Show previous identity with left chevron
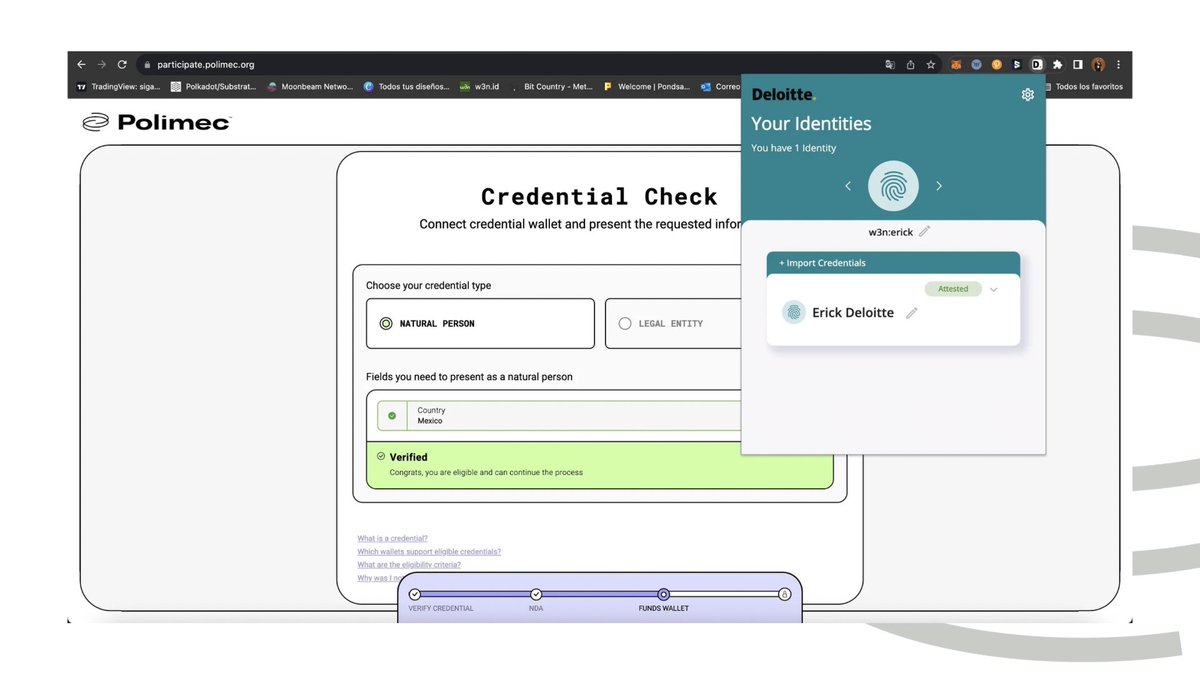The width and height of the screenshot is (1200, 675). (848, 186)
